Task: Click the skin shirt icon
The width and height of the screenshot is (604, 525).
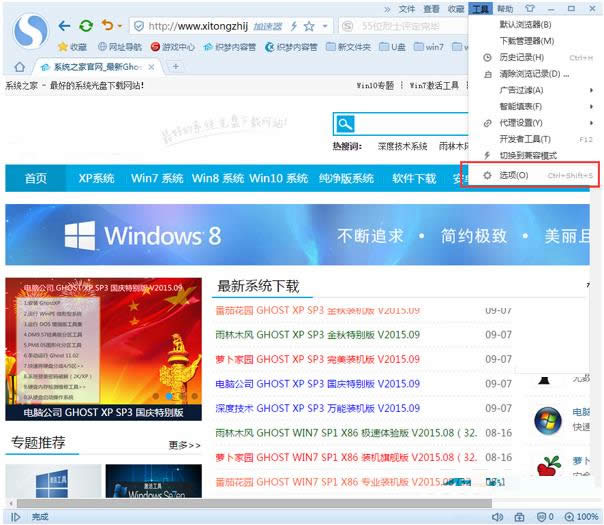Action: pyautogui.click(x=530, y=8)
